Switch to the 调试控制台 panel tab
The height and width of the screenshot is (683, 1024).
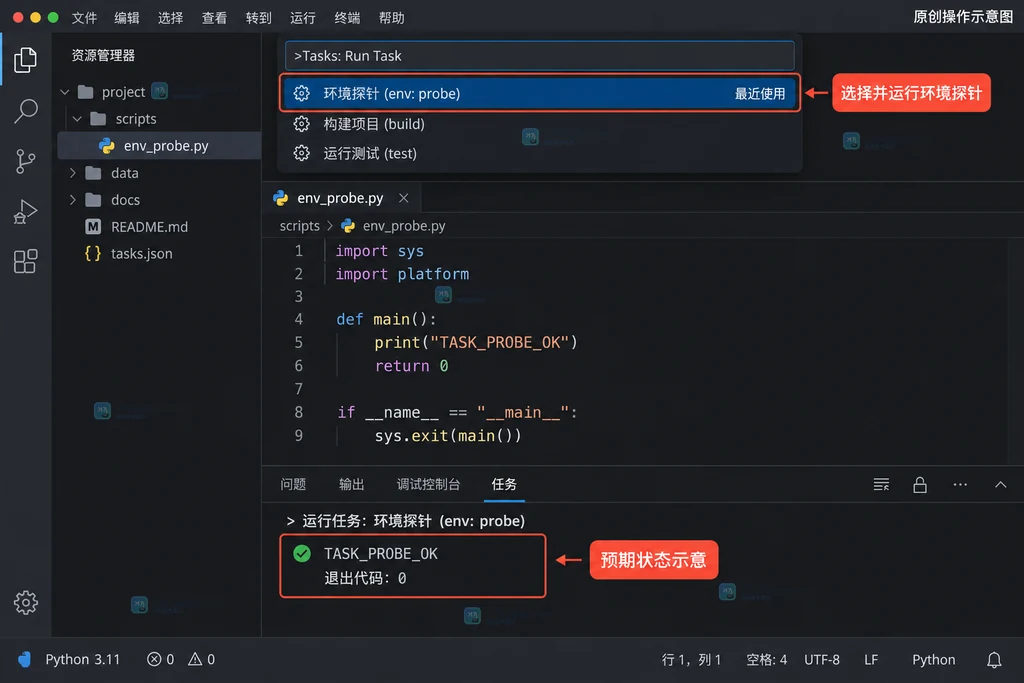(x=428, y=484)
